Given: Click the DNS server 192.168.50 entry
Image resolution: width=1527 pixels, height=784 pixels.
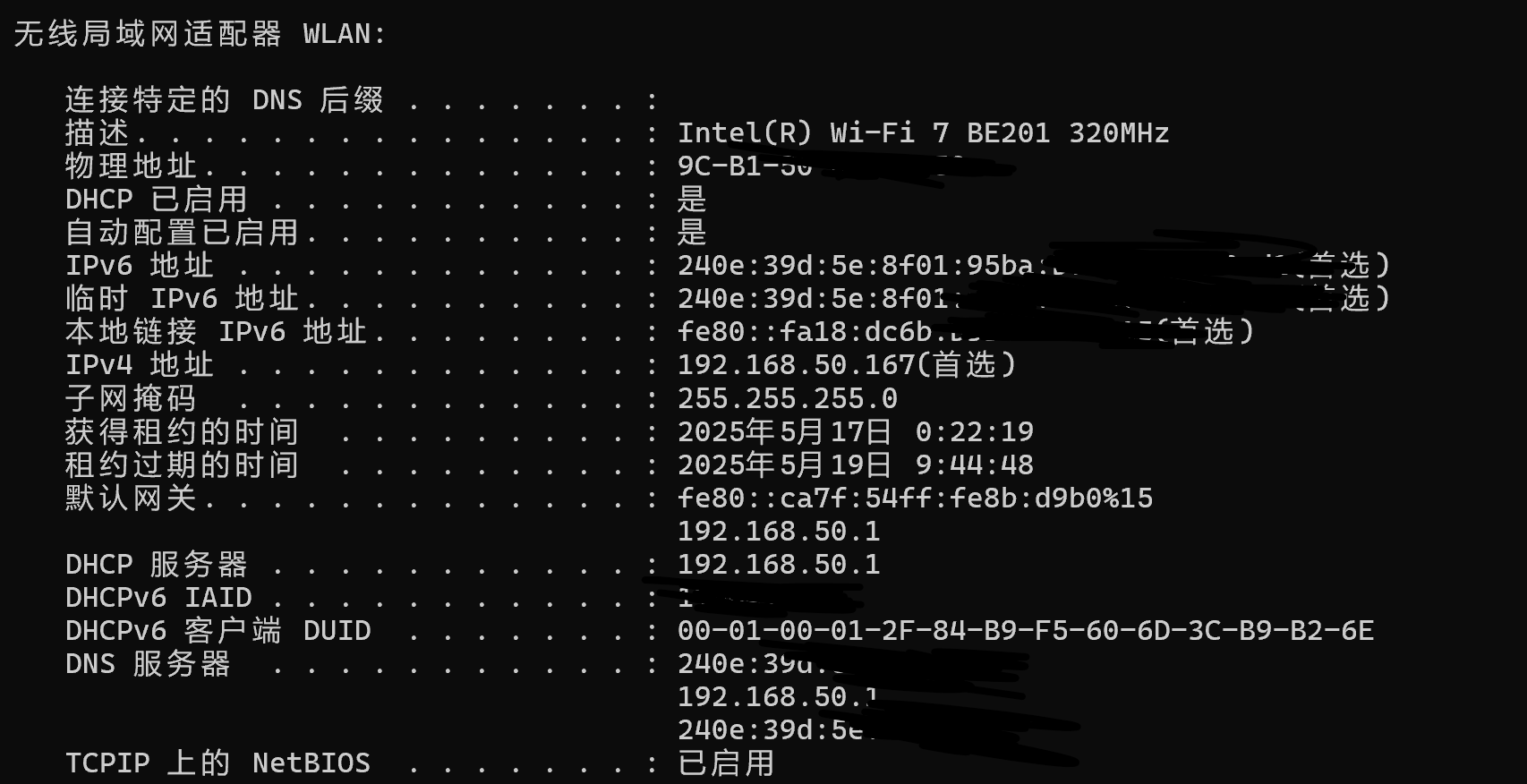Looking at the screenshot, I should tap(779, 697).
